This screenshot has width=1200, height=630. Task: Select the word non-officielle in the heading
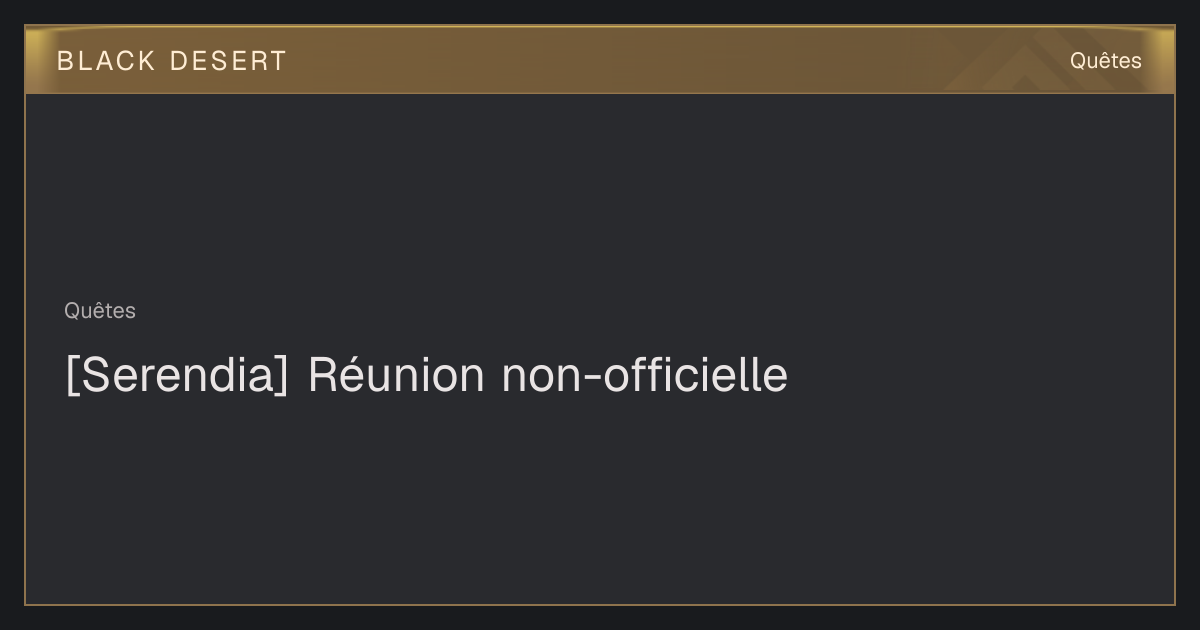point(645,375)
